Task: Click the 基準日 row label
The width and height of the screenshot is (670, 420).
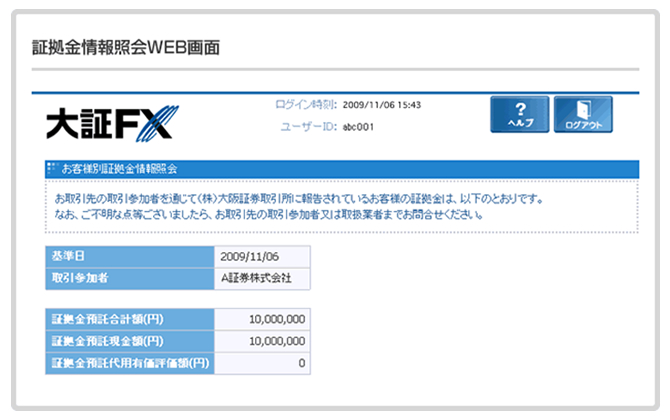Action: coord(130,257)
